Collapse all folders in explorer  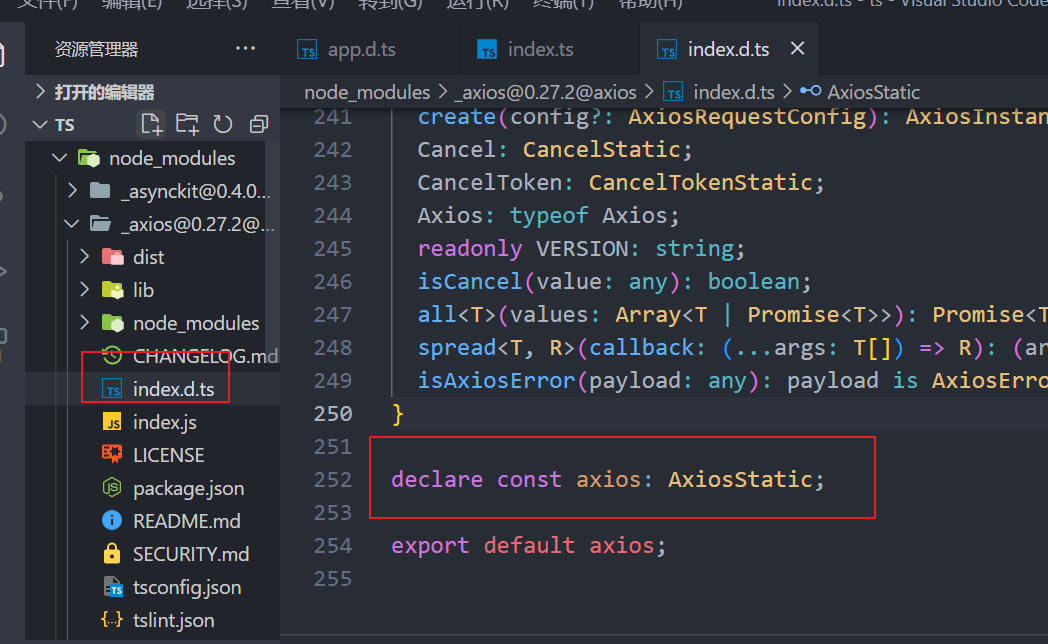(259, 124)
